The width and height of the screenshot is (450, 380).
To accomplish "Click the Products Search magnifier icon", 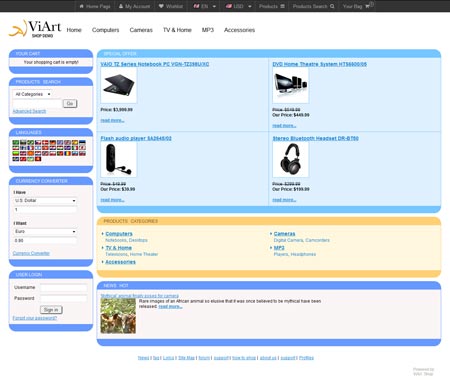I will [332, 6].
